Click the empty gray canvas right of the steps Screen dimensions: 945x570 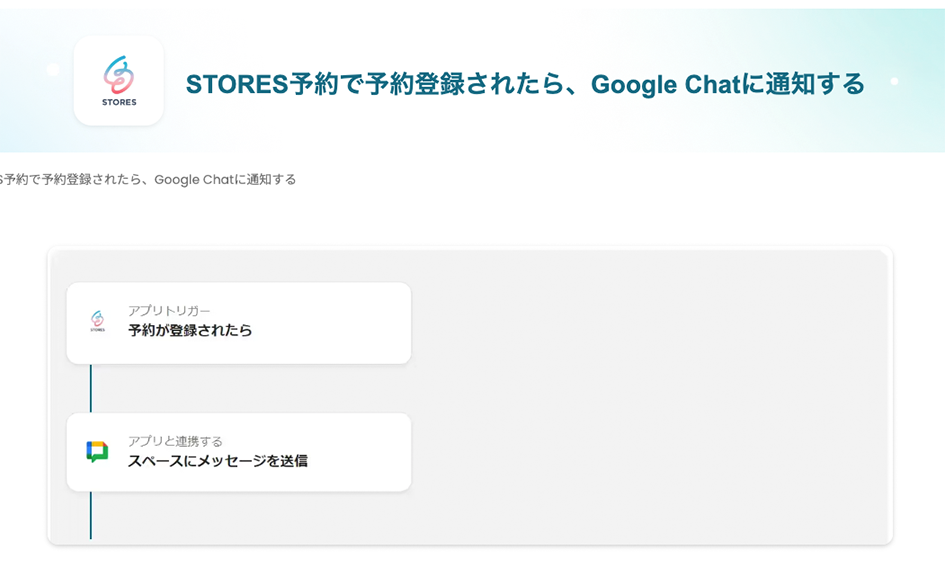click(650, 400)
